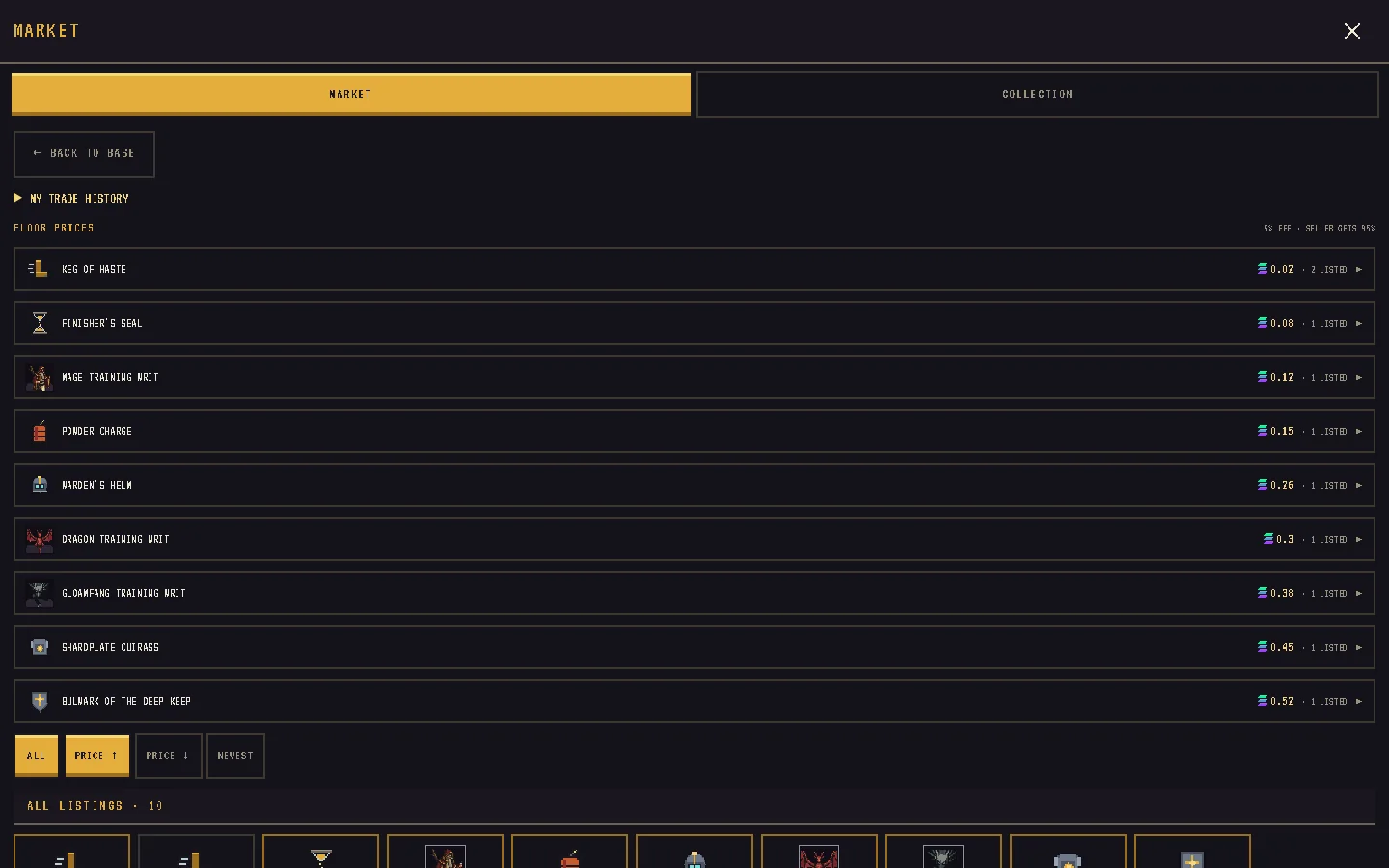The width and height of the screenshot is (1389, 868).
Task: Sort listings by Price ascending
Action: [96, 756]
